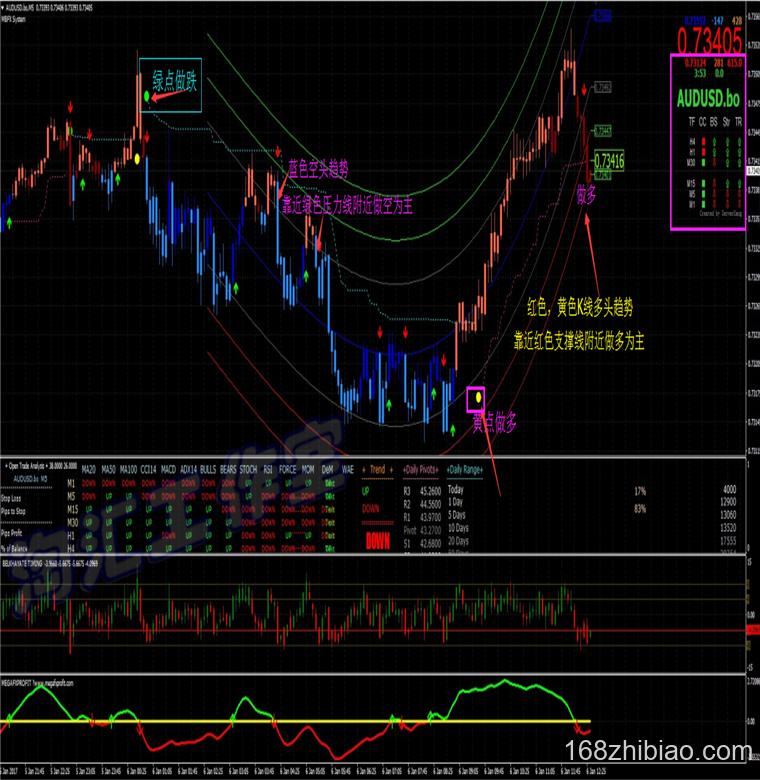Click the M5 row green CC square in the symbol panel
Image resolution: width=760 pixels, height=780 pixels.
tap(703, 194)
